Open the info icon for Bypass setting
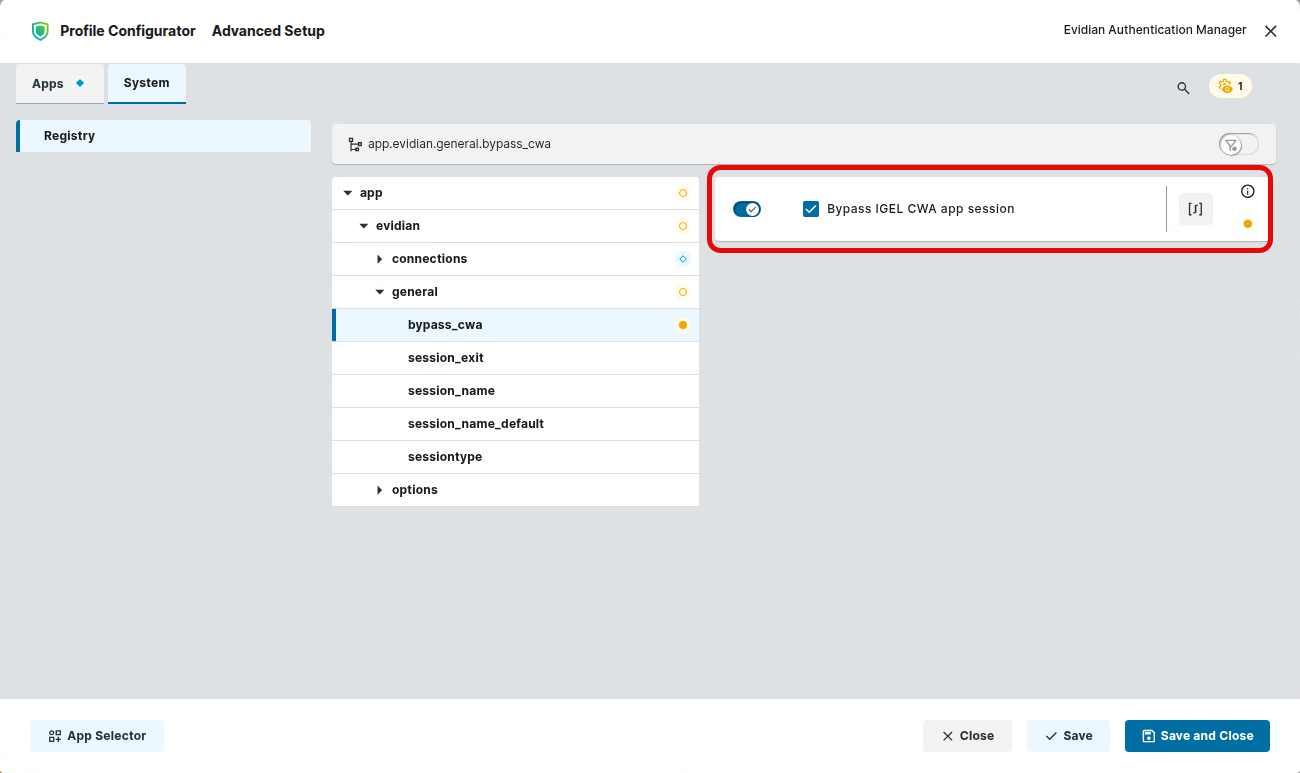1300x773 pixels. (x=1247, y=191)
